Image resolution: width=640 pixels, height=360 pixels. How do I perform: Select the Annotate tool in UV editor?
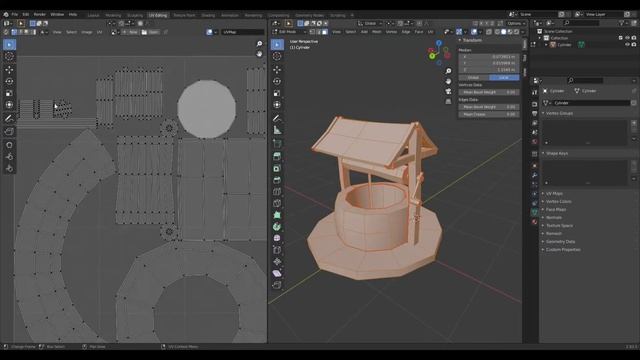9,118
